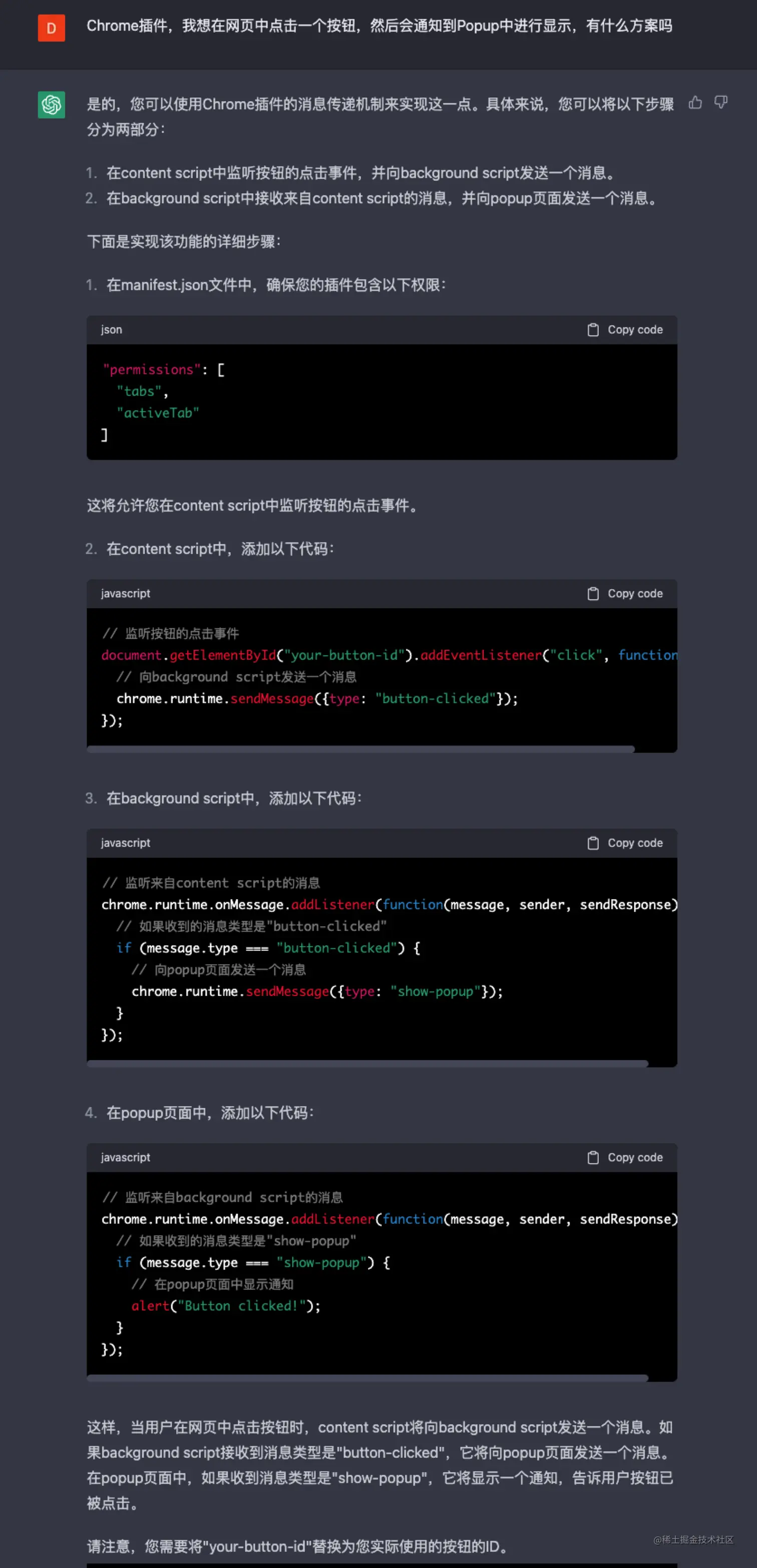
Task: Click the line chrome.runtime.sendMessage({type: "show-popup"})
Action: point(317,991)
